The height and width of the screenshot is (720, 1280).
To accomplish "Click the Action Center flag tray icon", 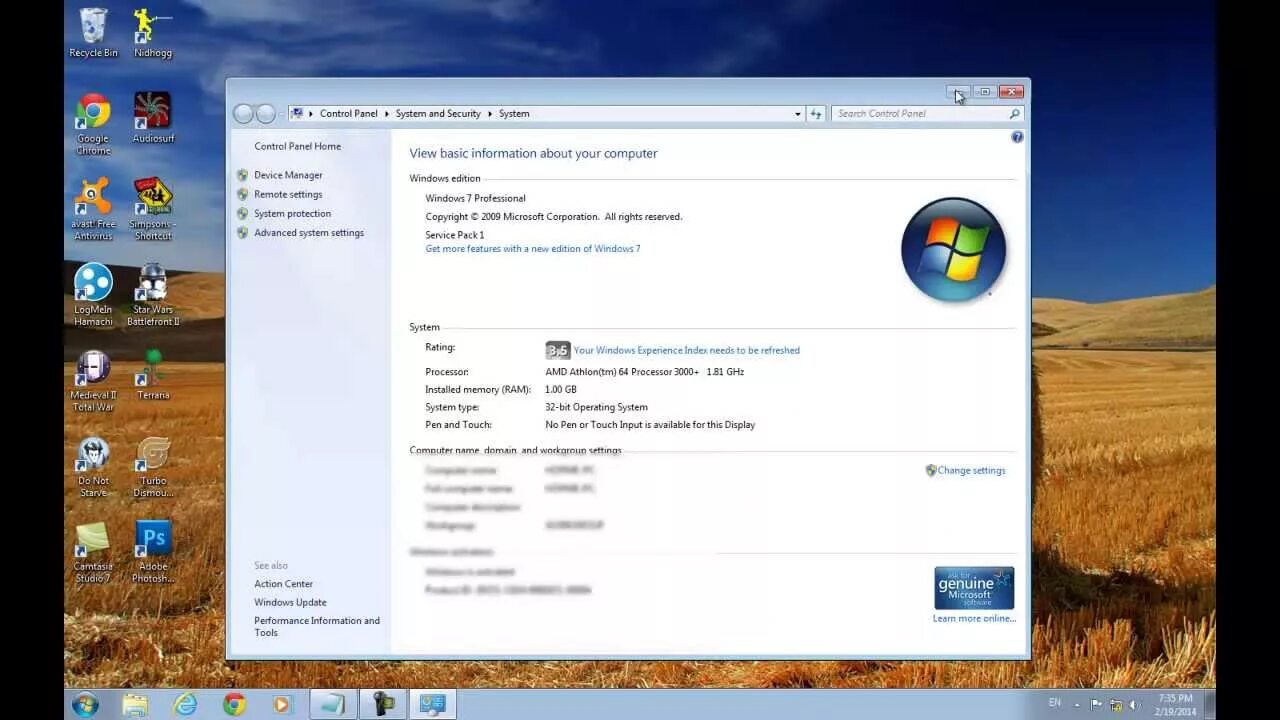I will coord(1097,704).
